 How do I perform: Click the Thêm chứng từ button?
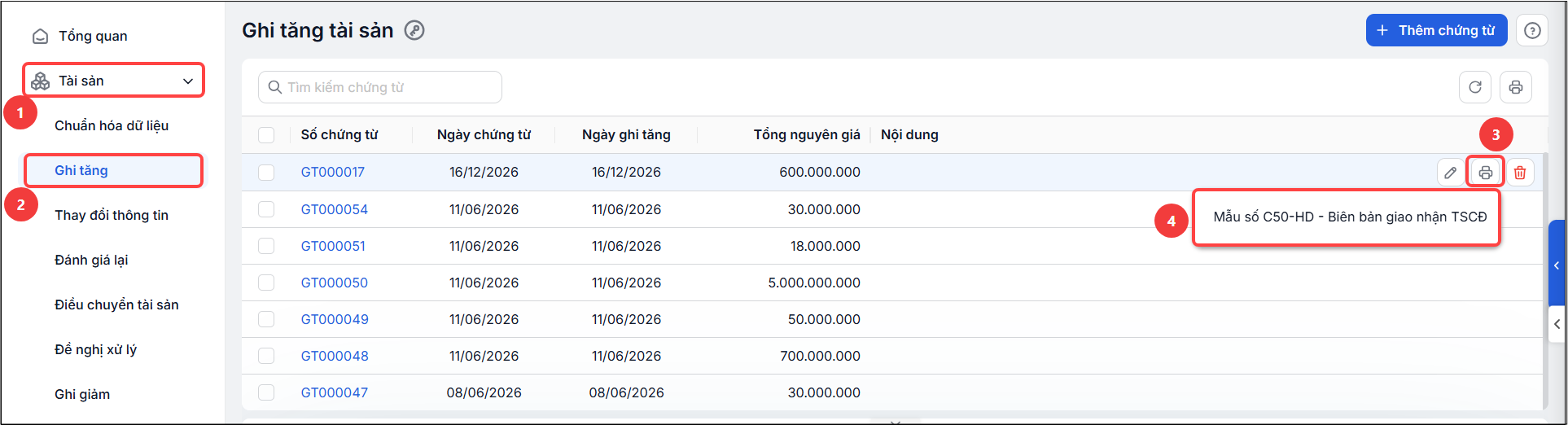coord(1436,30)
